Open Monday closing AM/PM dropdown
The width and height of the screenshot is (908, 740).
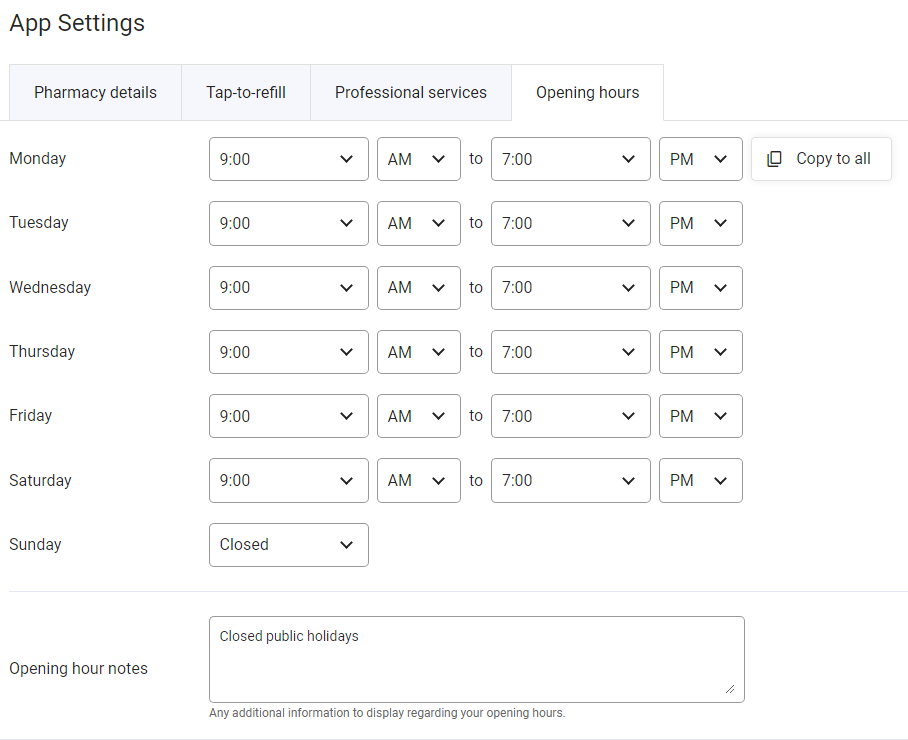701,159
